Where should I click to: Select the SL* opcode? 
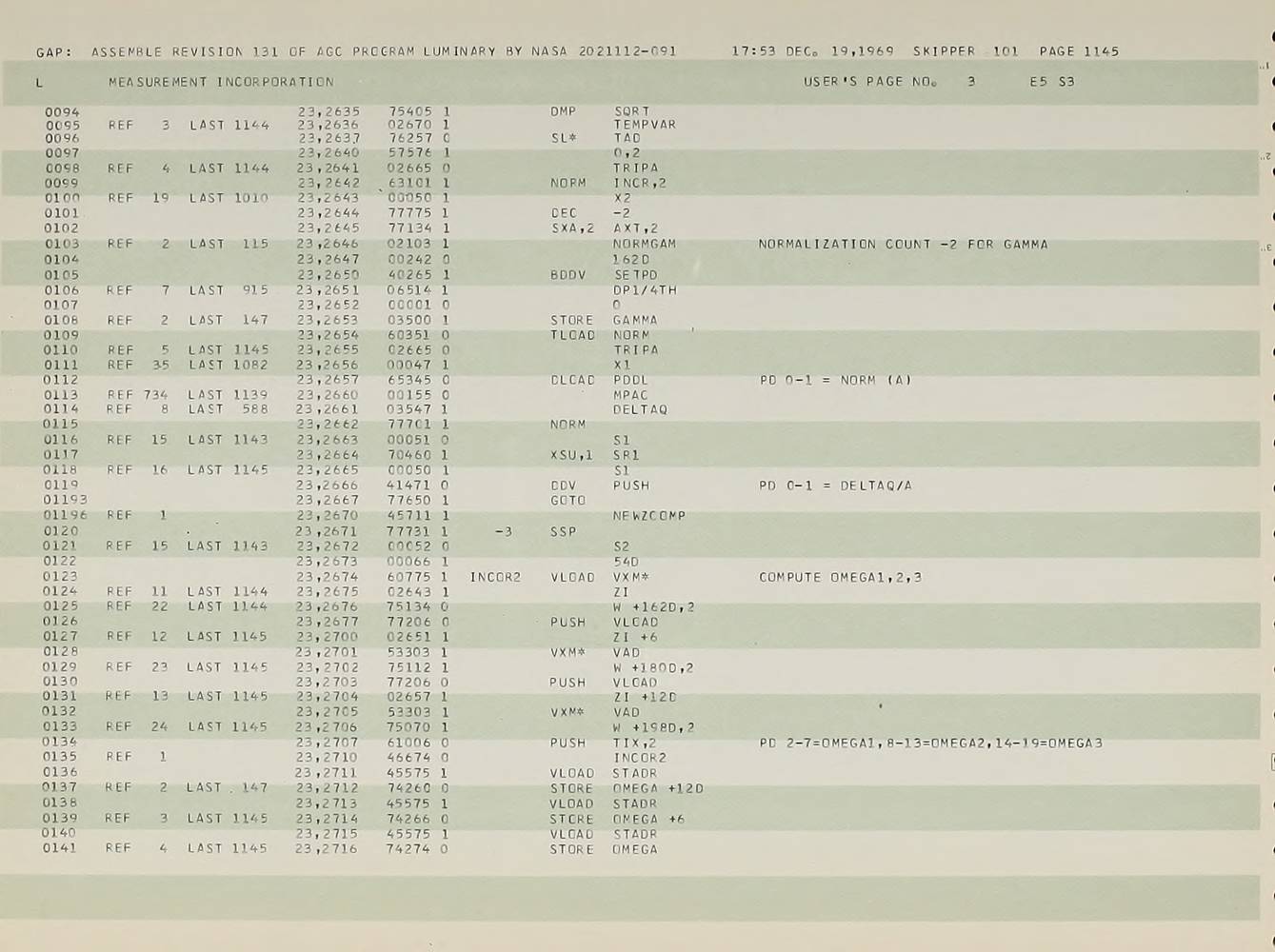point(564,138)
